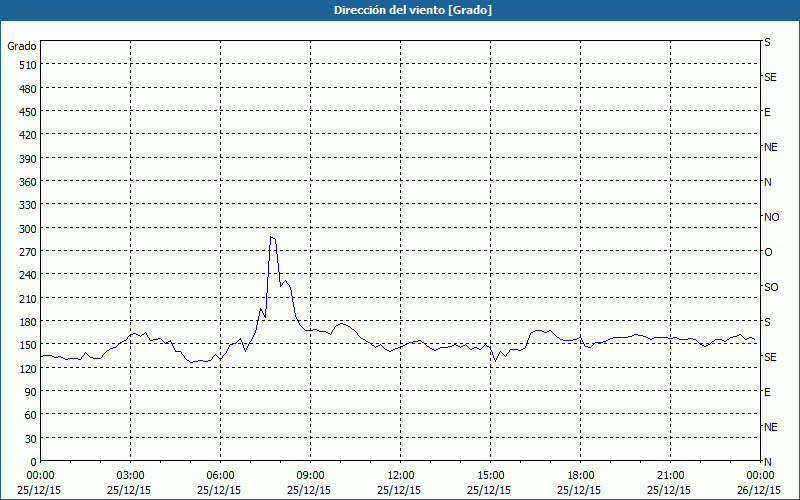Click the 25/12/15 date under 21:00
Viewport: 800px width, 500px height.
669,490
